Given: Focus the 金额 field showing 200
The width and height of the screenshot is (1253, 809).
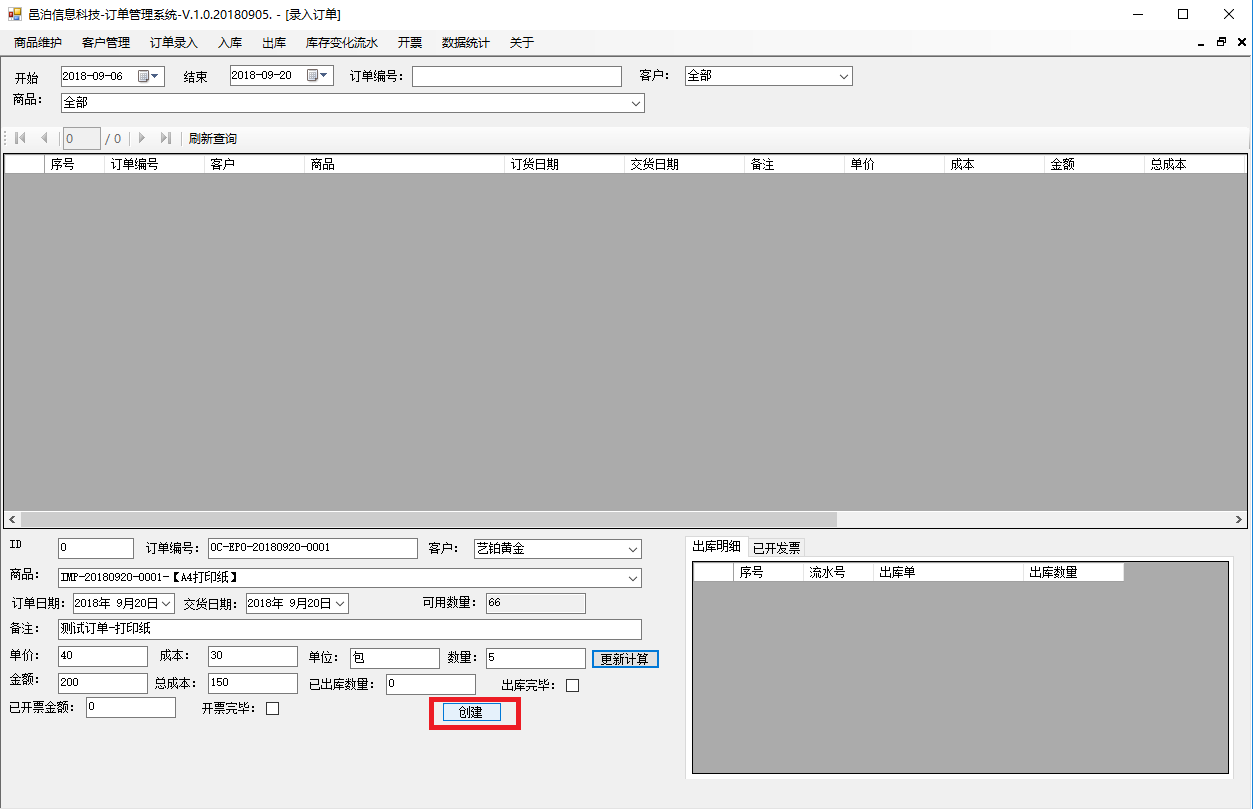Looking at the screenshot, I should tap(103, 683).
